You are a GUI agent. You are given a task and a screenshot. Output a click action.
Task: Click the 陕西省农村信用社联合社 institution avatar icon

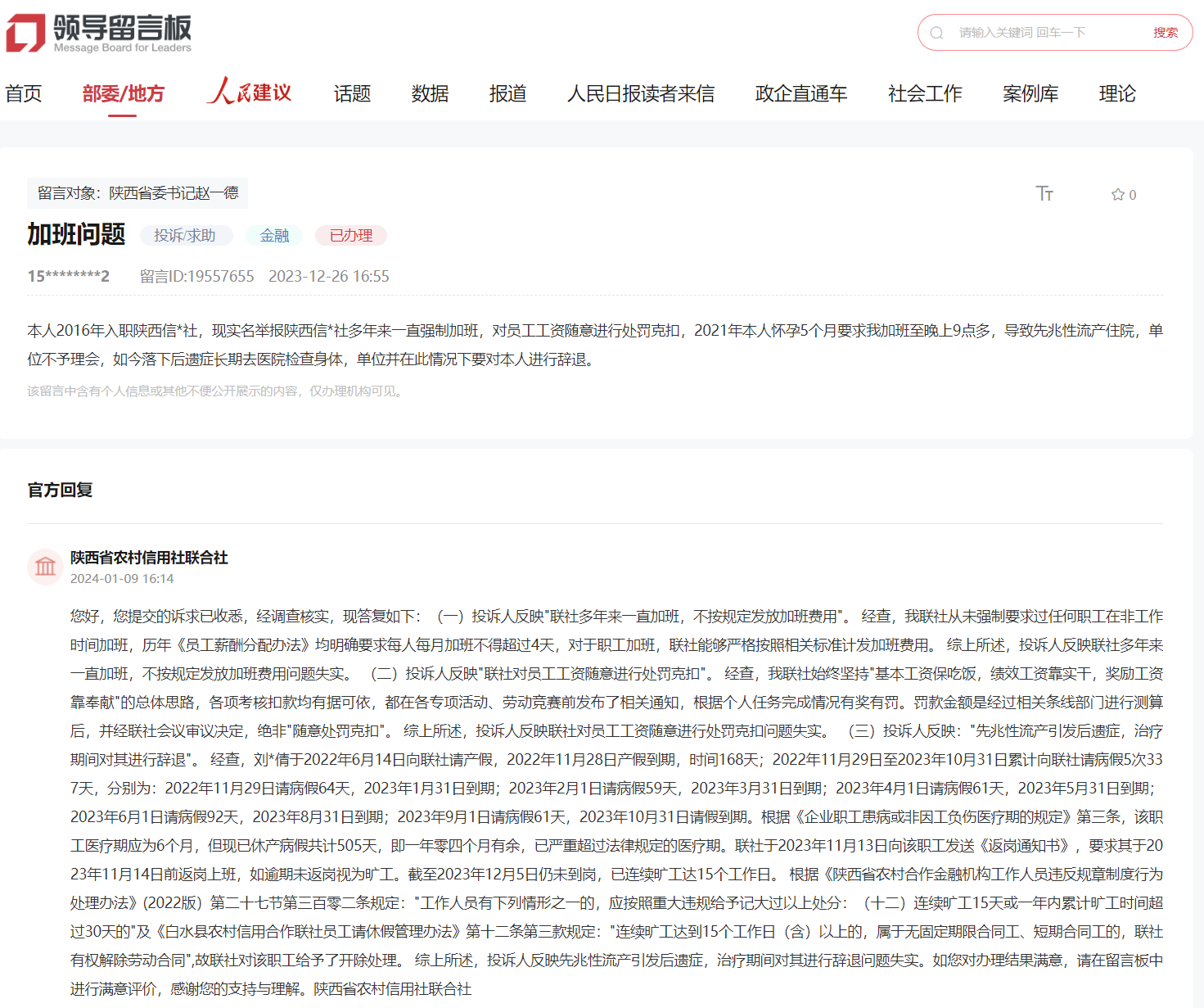pos(46,567)
